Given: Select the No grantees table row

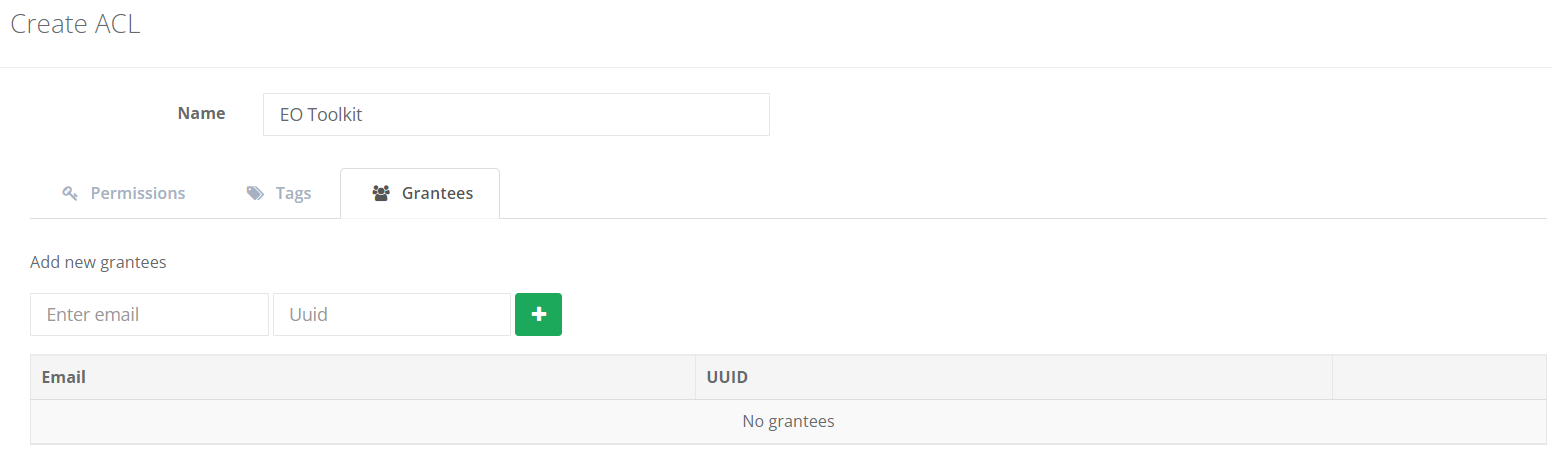Looking at the screenshot, I should coord(788,421).
